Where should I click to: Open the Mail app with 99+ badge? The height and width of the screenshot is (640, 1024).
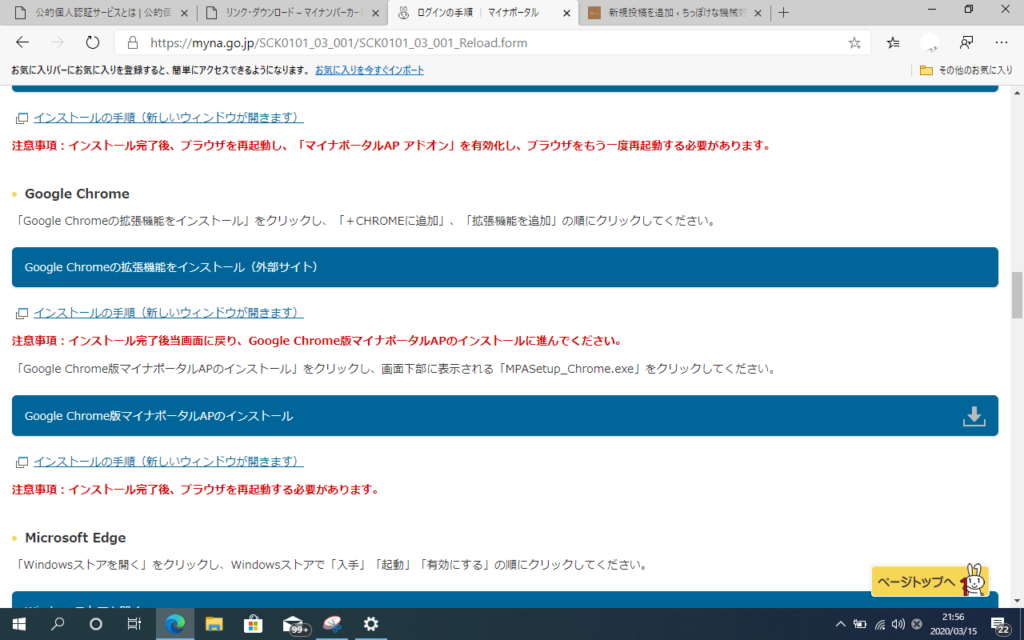(295, 625)
